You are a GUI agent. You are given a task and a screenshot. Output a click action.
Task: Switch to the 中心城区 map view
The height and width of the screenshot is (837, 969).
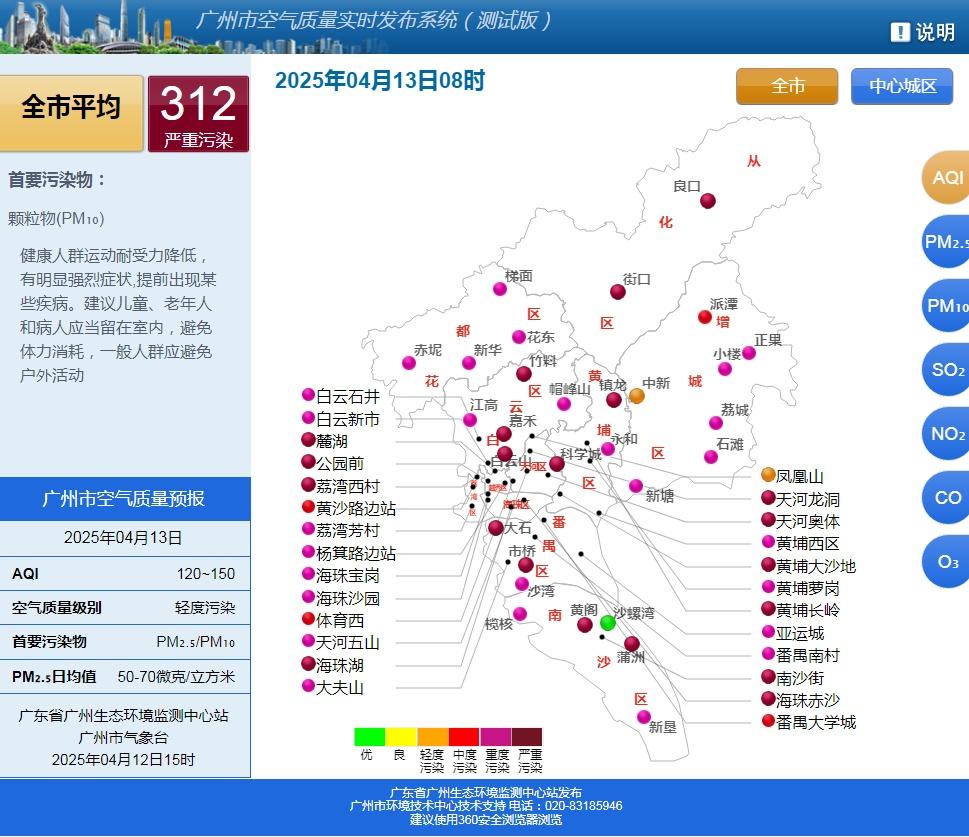(x=902, y=87)
